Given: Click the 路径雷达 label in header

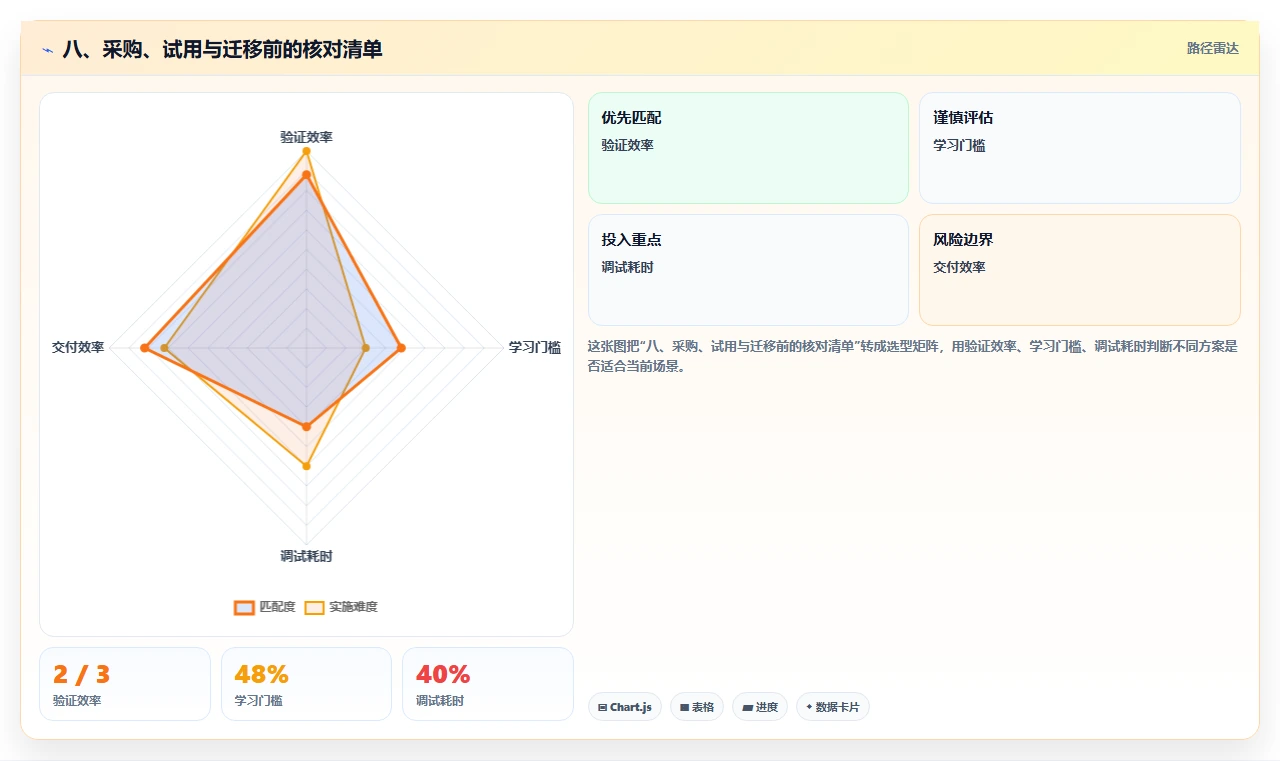Looking at the screenshot, I should (1212, 48).
